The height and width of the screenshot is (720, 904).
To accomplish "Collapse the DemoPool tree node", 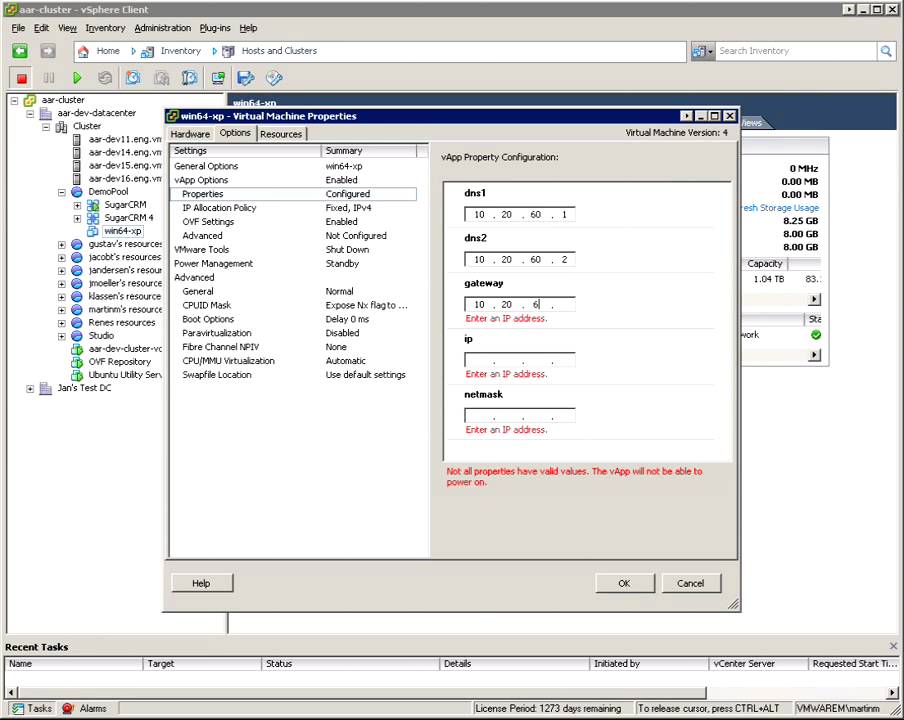I will (x=61, y=193).
